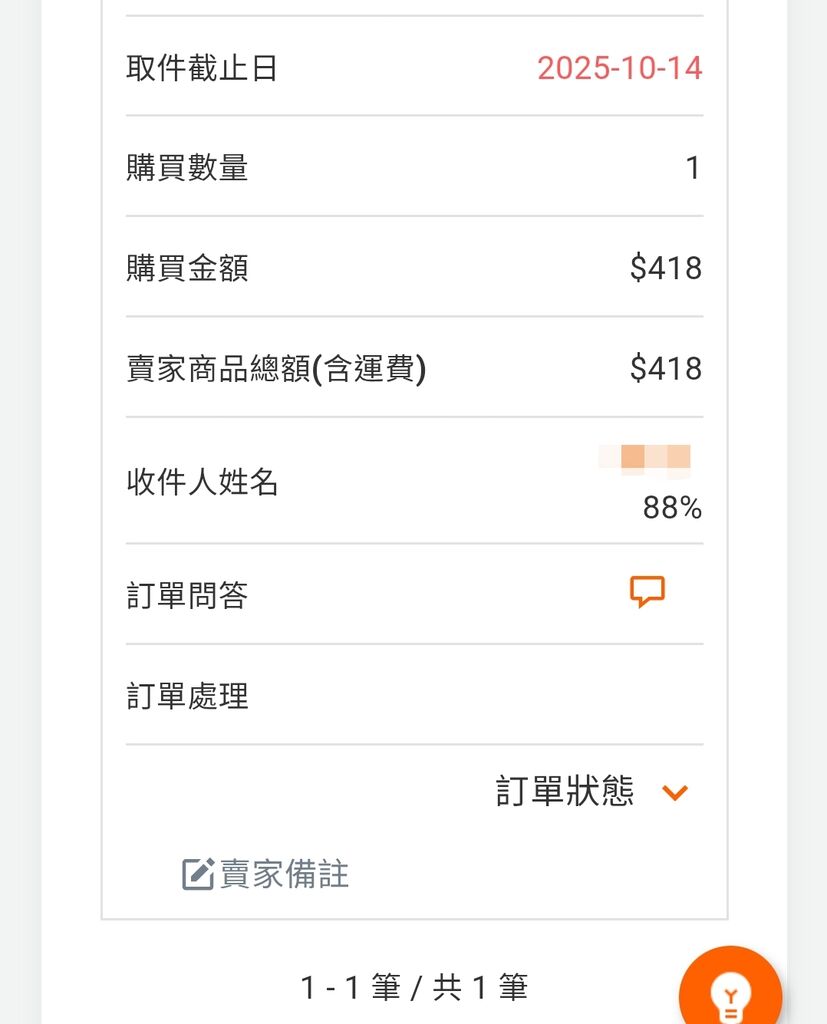Click the 訂單問答 row label
This screenshot has height=1024, width=827.
pyautogui.click(x=187, y=596)
